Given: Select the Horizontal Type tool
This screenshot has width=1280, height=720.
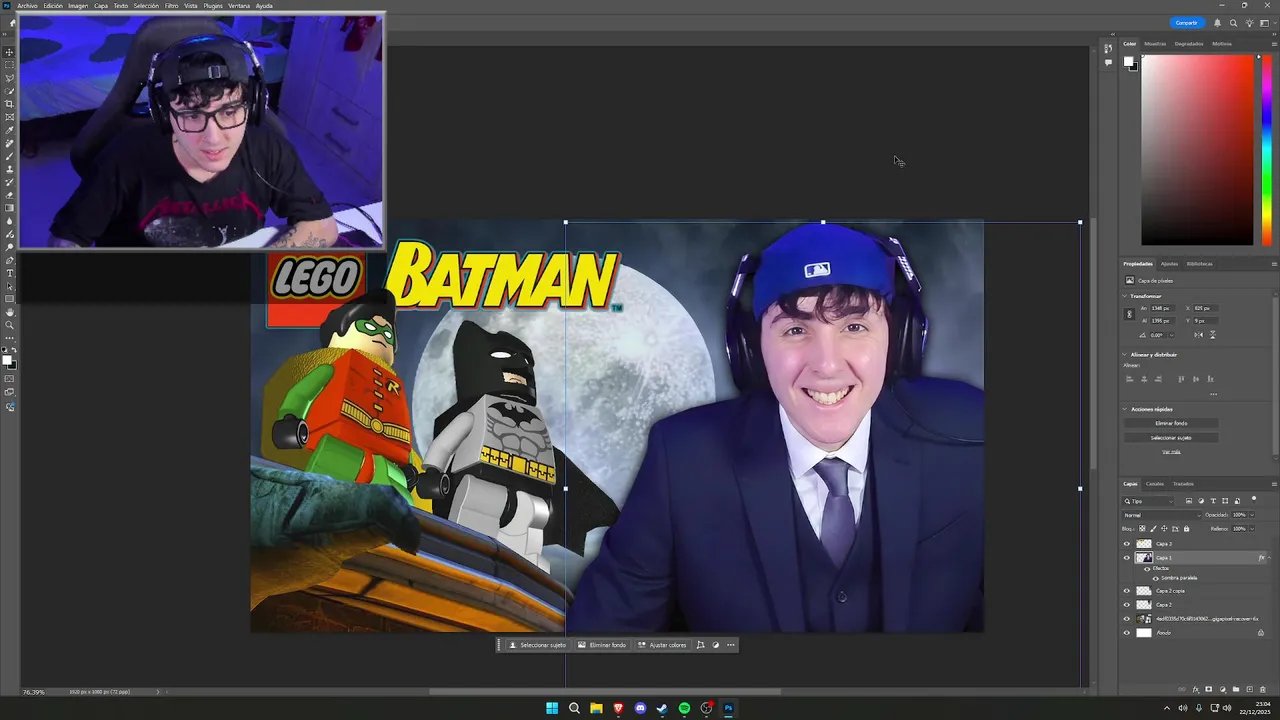Looking at the screenshot, I should (10, 273).
